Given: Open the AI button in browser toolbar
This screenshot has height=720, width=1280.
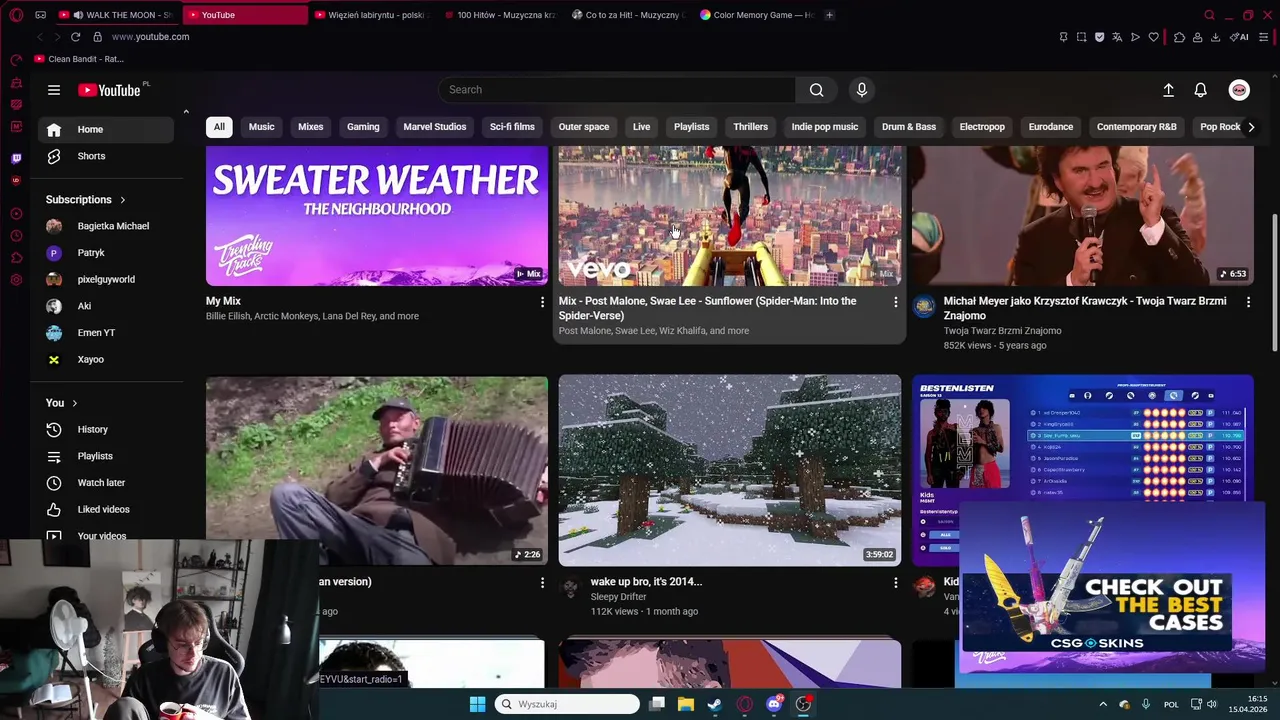Looking at the screenshot, I should tap(1240, 37).
